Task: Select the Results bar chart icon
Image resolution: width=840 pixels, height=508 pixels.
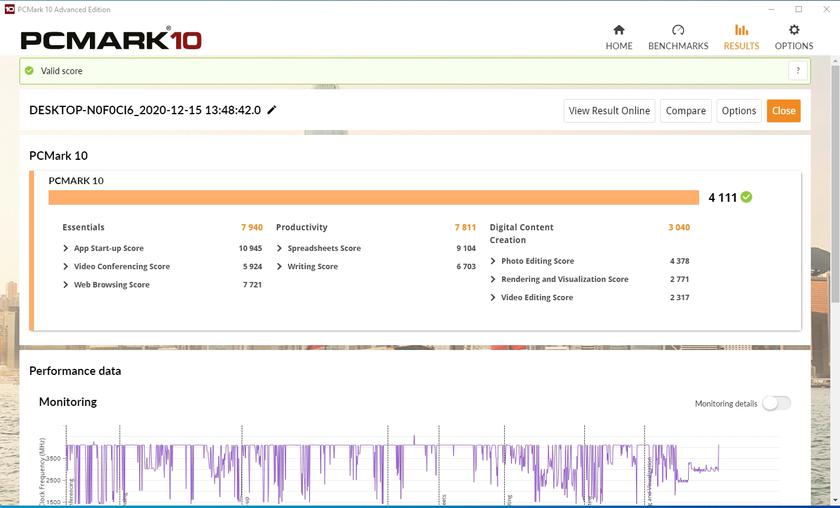Action: click(x=741, y=30)
